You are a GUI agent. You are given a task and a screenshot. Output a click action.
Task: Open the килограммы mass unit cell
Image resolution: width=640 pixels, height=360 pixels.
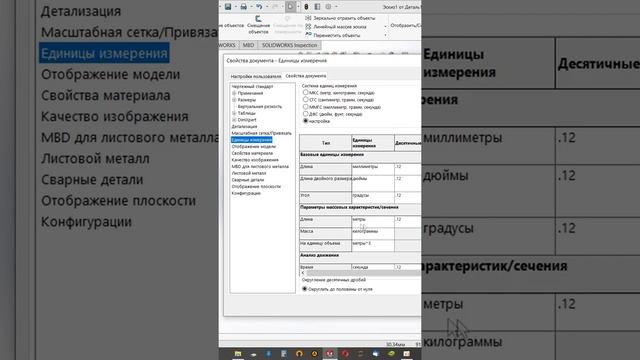[x=373, y=233]
